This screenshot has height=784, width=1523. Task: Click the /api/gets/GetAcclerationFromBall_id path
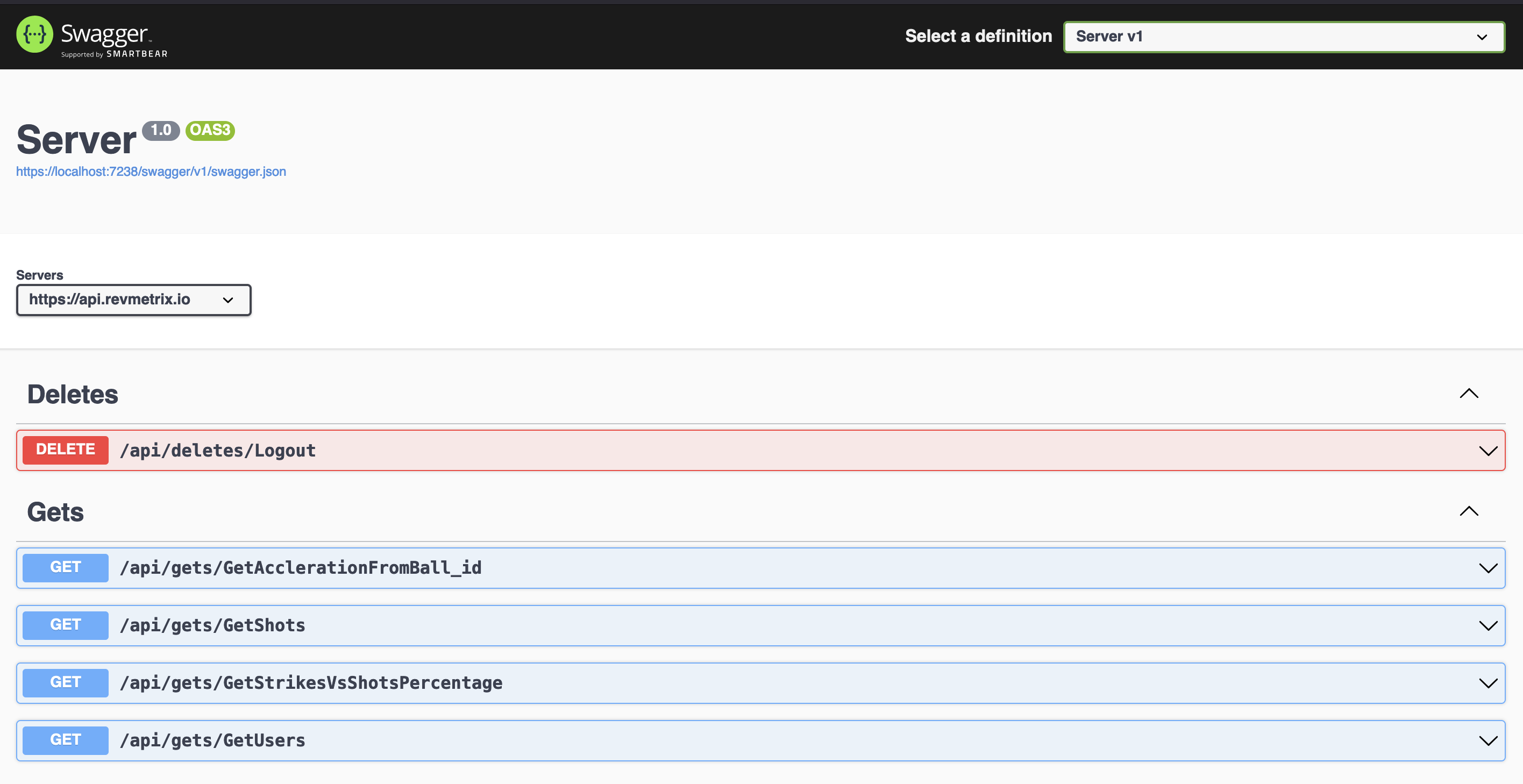click(x=300, y=568)
